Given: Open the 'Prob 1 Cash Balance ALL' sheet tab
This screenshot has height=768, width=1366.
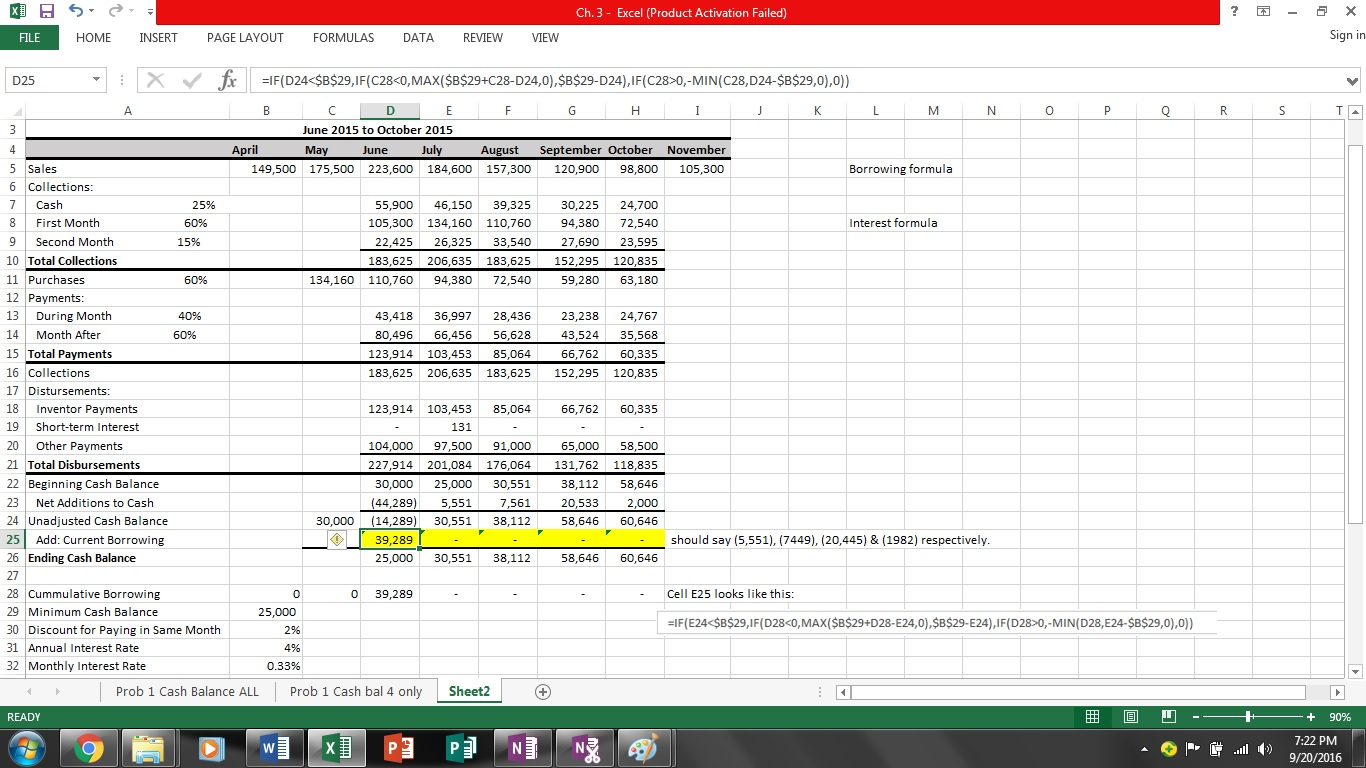Looking at the screenshot, I should coord(187,691).
